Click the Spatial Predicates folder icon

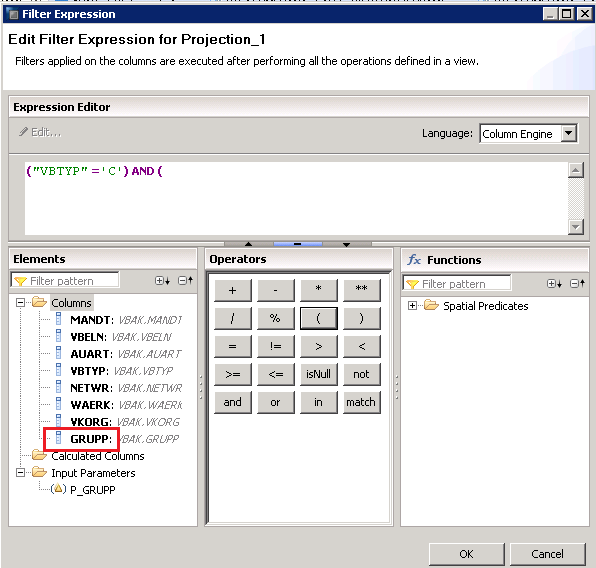tap(431, 305)
